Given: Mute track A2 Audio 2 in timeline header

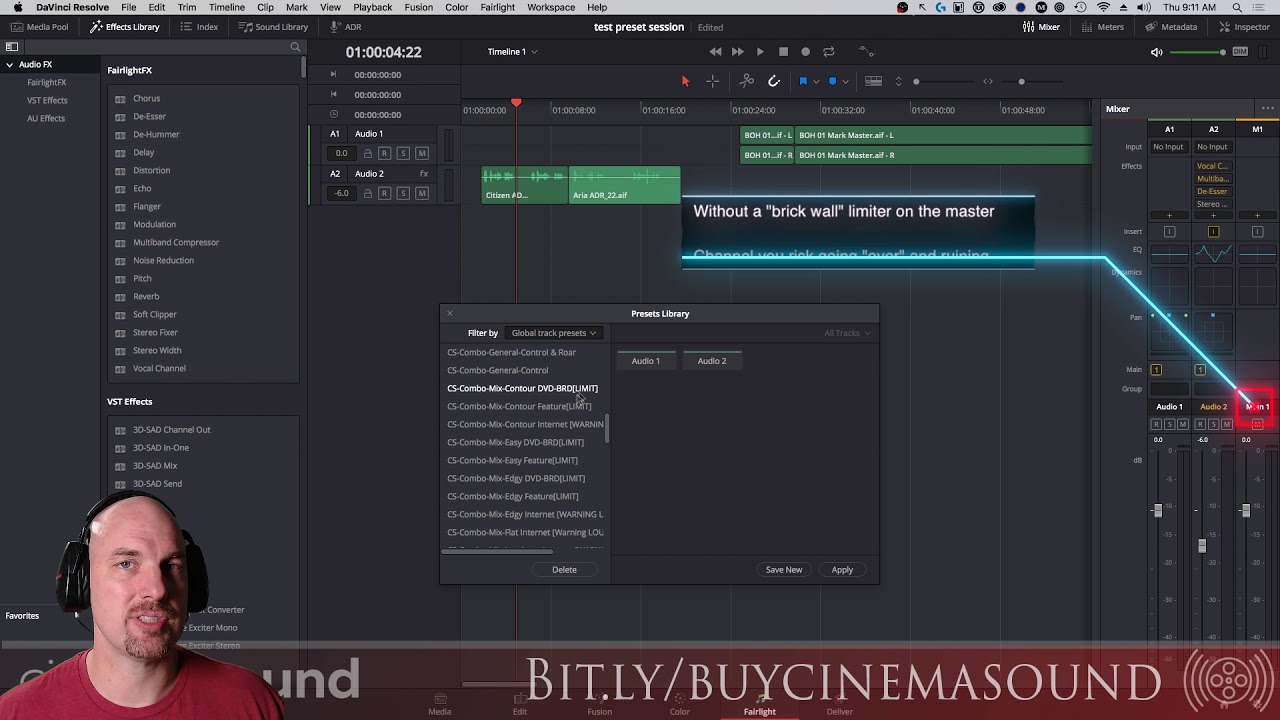Looking at the screenshot, I should [x=422, y=193].
